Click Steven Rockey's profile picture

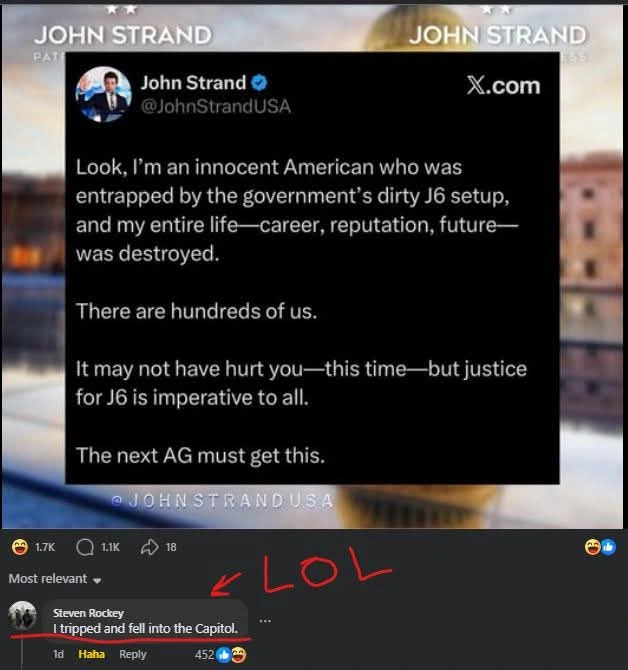23,615
